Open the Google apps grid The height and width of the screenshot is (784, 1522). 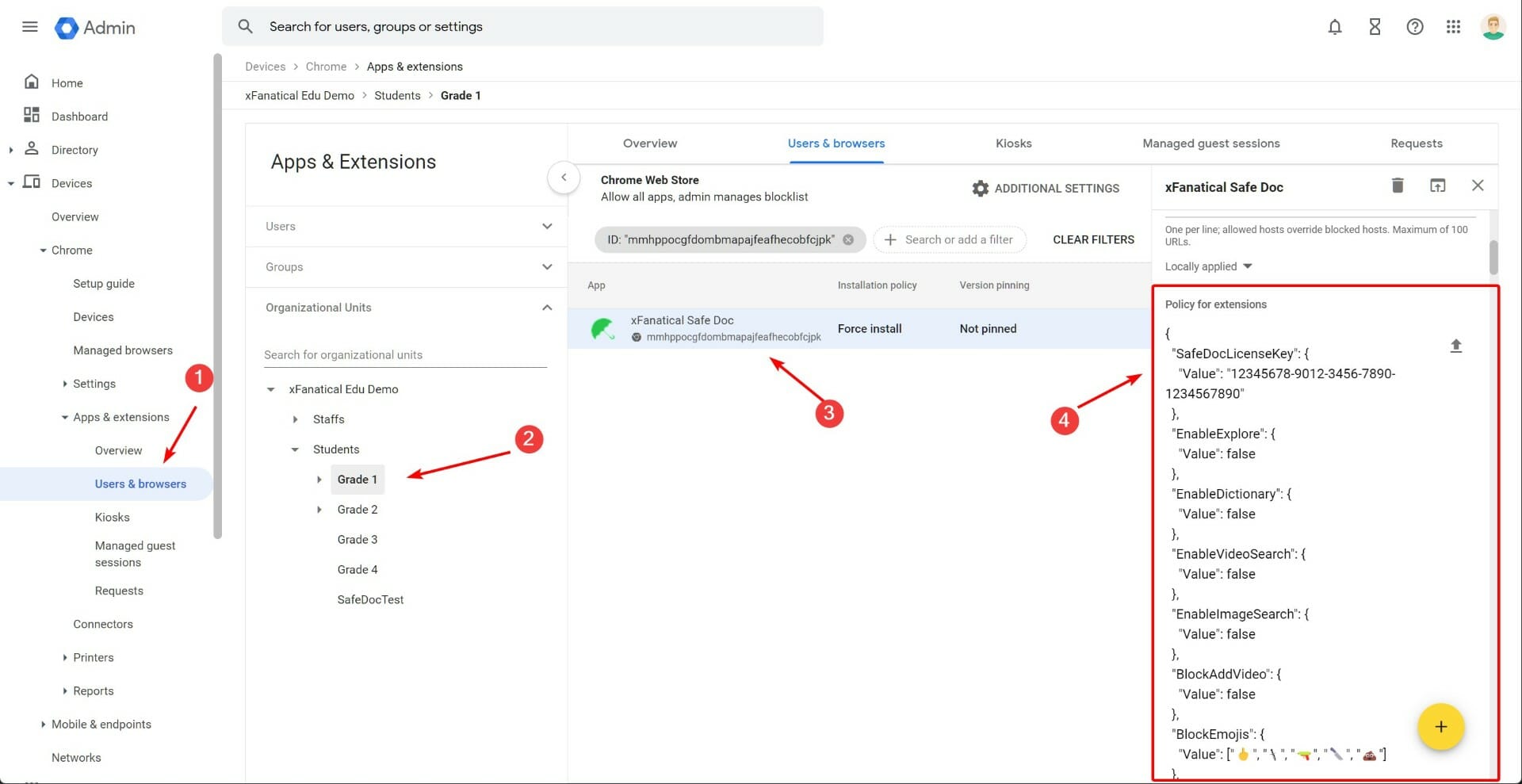1454,26
